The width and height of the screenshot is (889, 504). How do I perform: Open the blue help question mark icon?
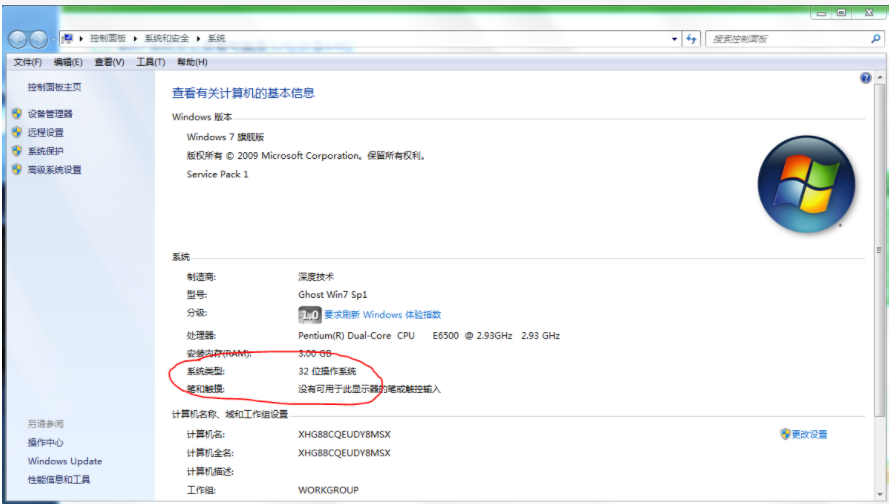click(865, 78)
